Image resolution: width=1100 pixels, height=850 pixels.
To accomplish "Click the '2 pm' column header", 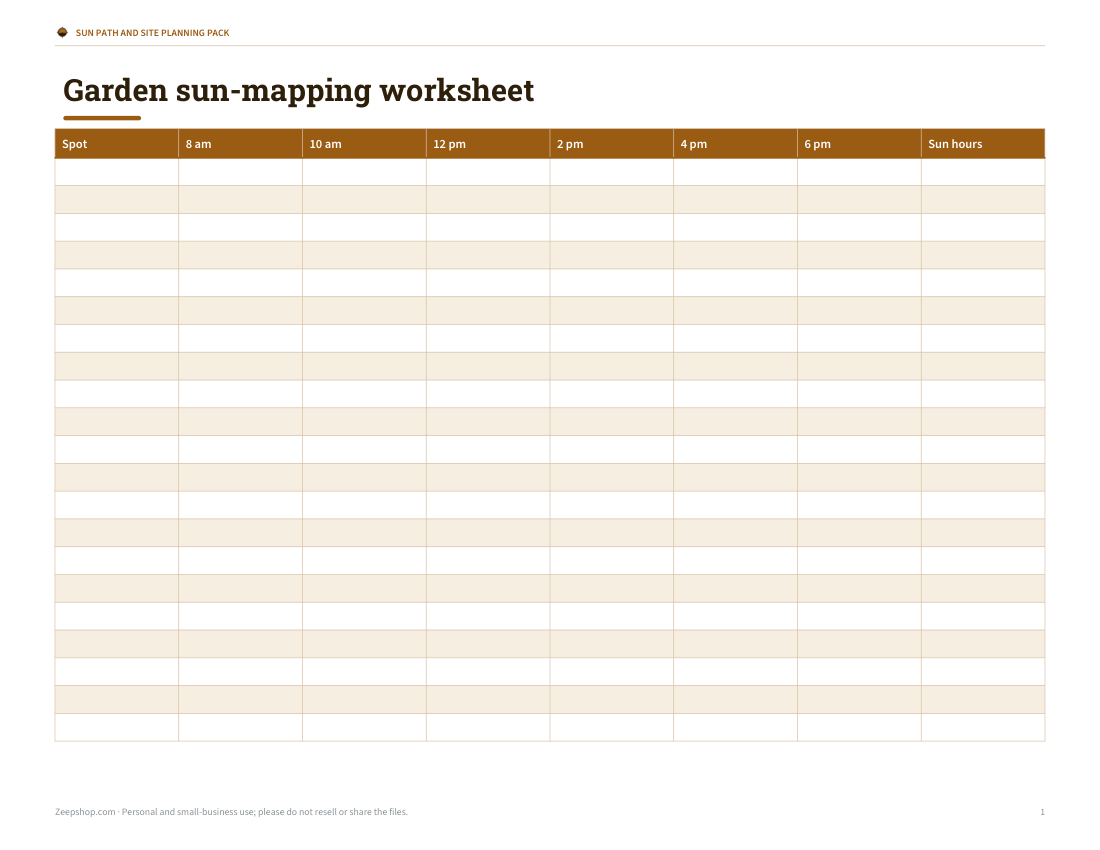I will 612,144.
